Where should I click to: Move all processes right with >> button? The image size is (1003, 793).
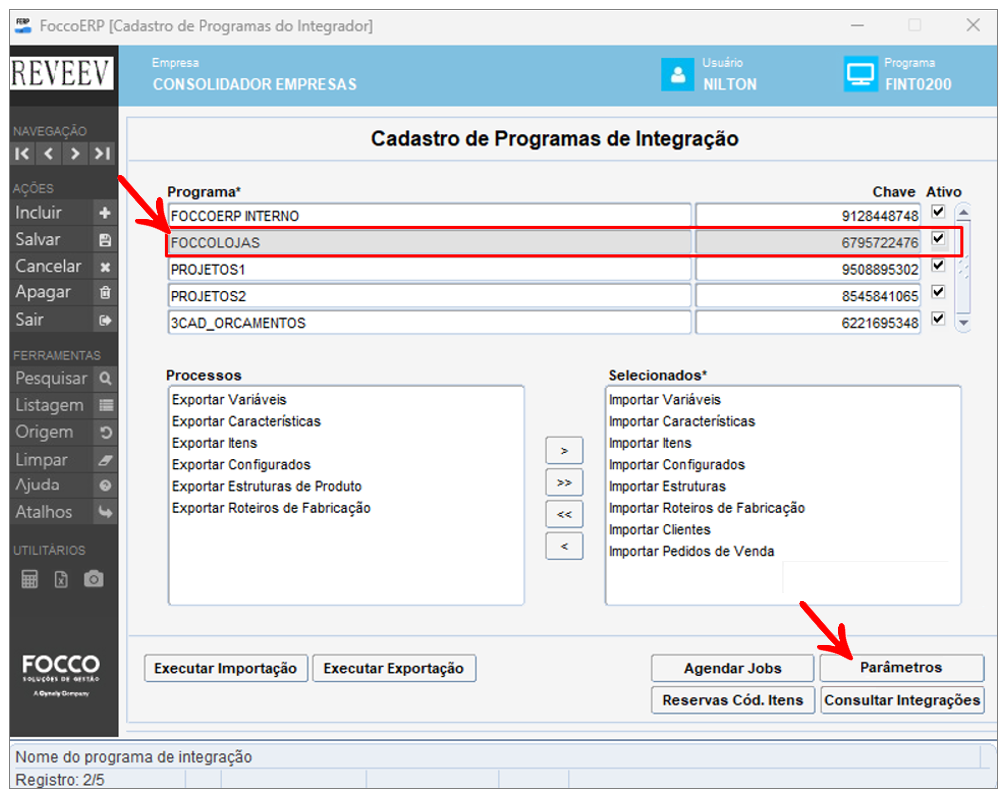(564, 483)
